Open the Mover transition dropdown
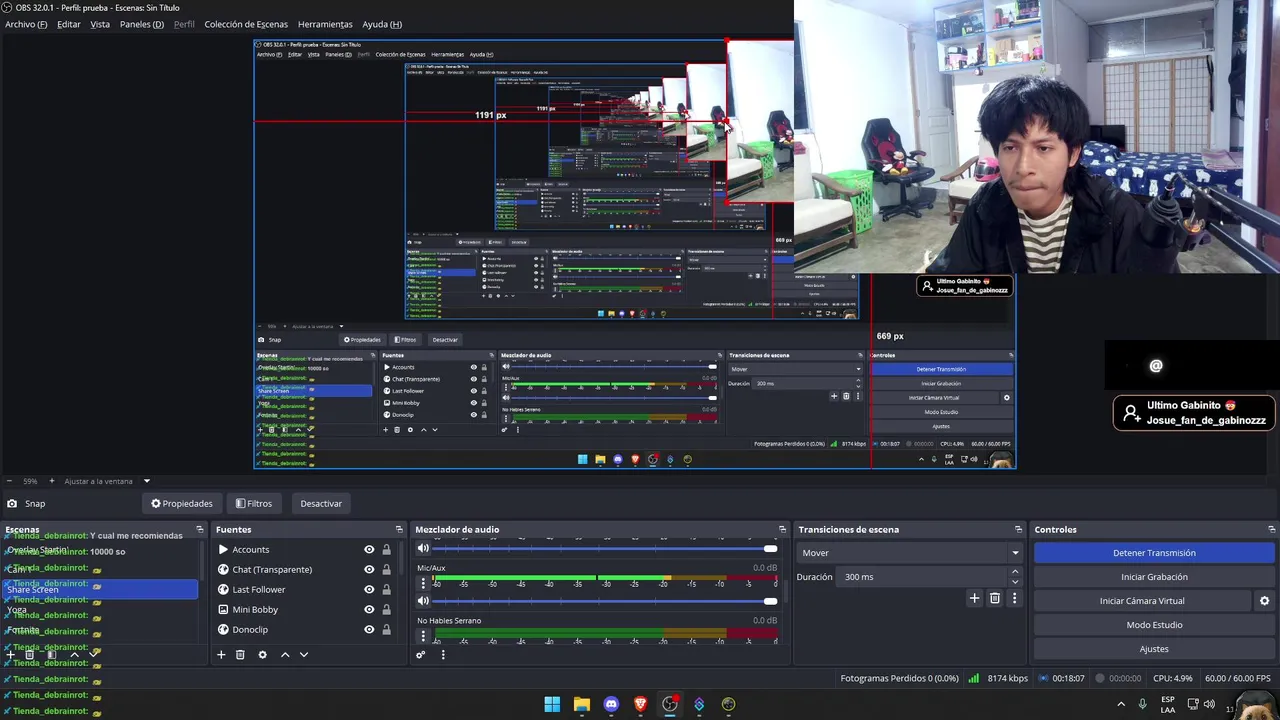Viewport: 1280px width, 720px height. pyautogui.click(x=909, y=553)
